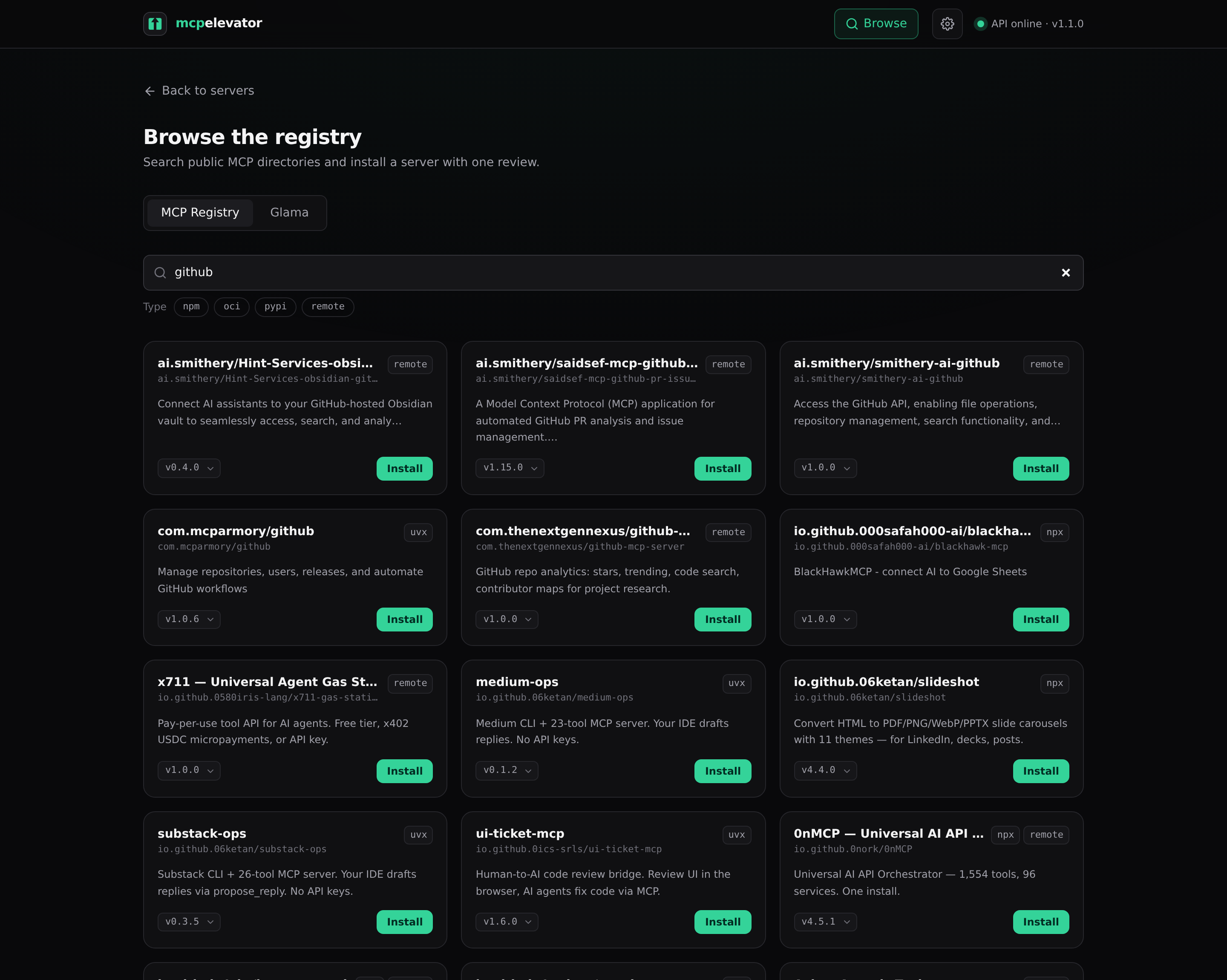The width and height of the screenshot is (1227, 980).
Task: Click the medium-ops card title
Action: click(517, 682)
